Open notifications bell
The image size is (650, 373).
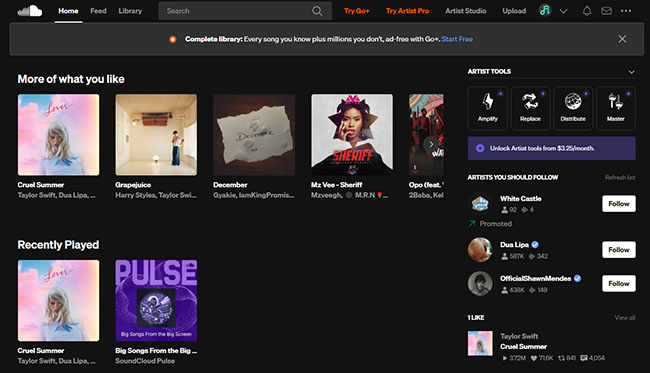point(587,11)
